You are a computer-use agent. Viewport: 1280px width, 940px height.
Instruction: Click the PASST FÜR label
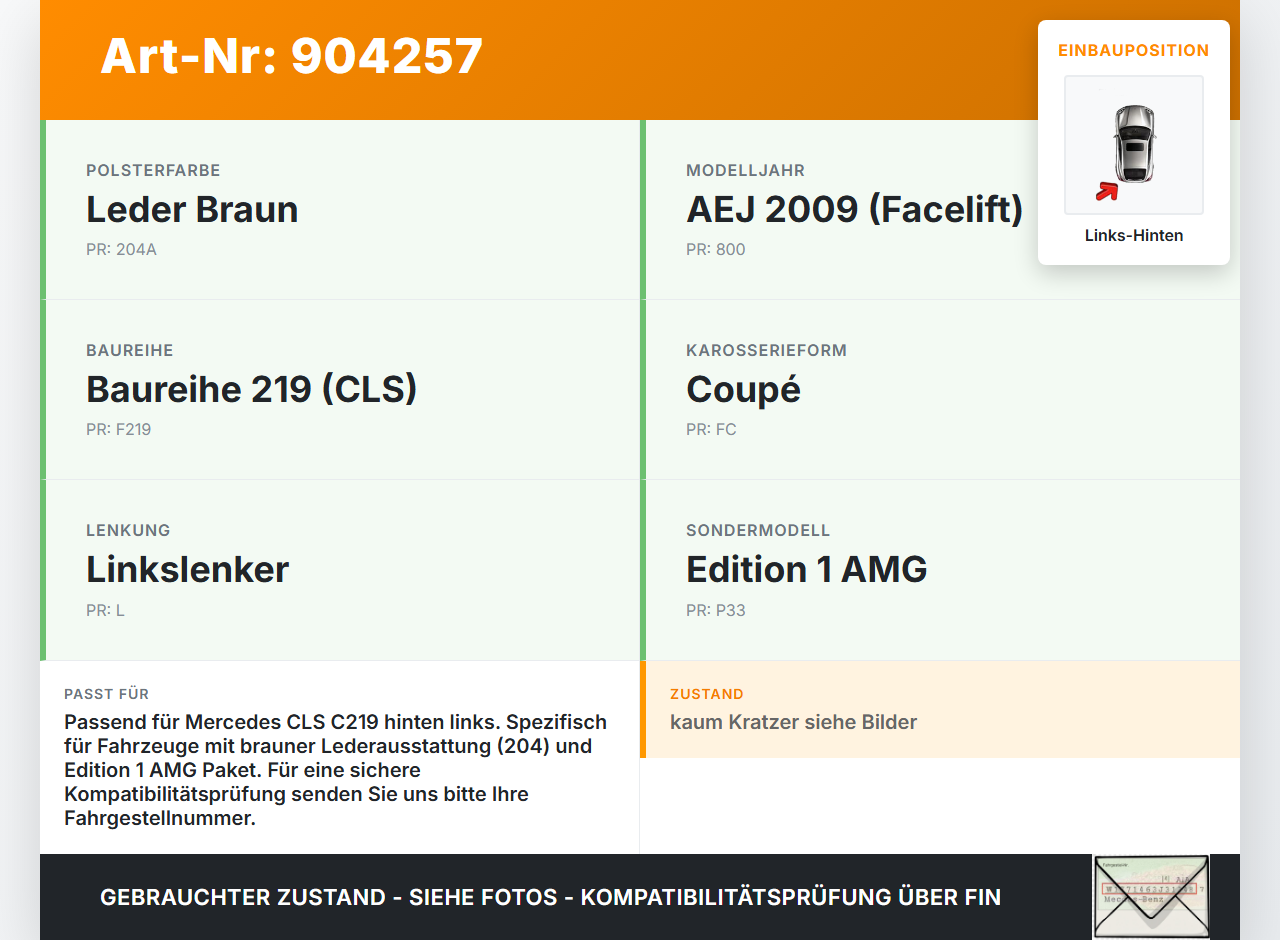tap(107, 694)
